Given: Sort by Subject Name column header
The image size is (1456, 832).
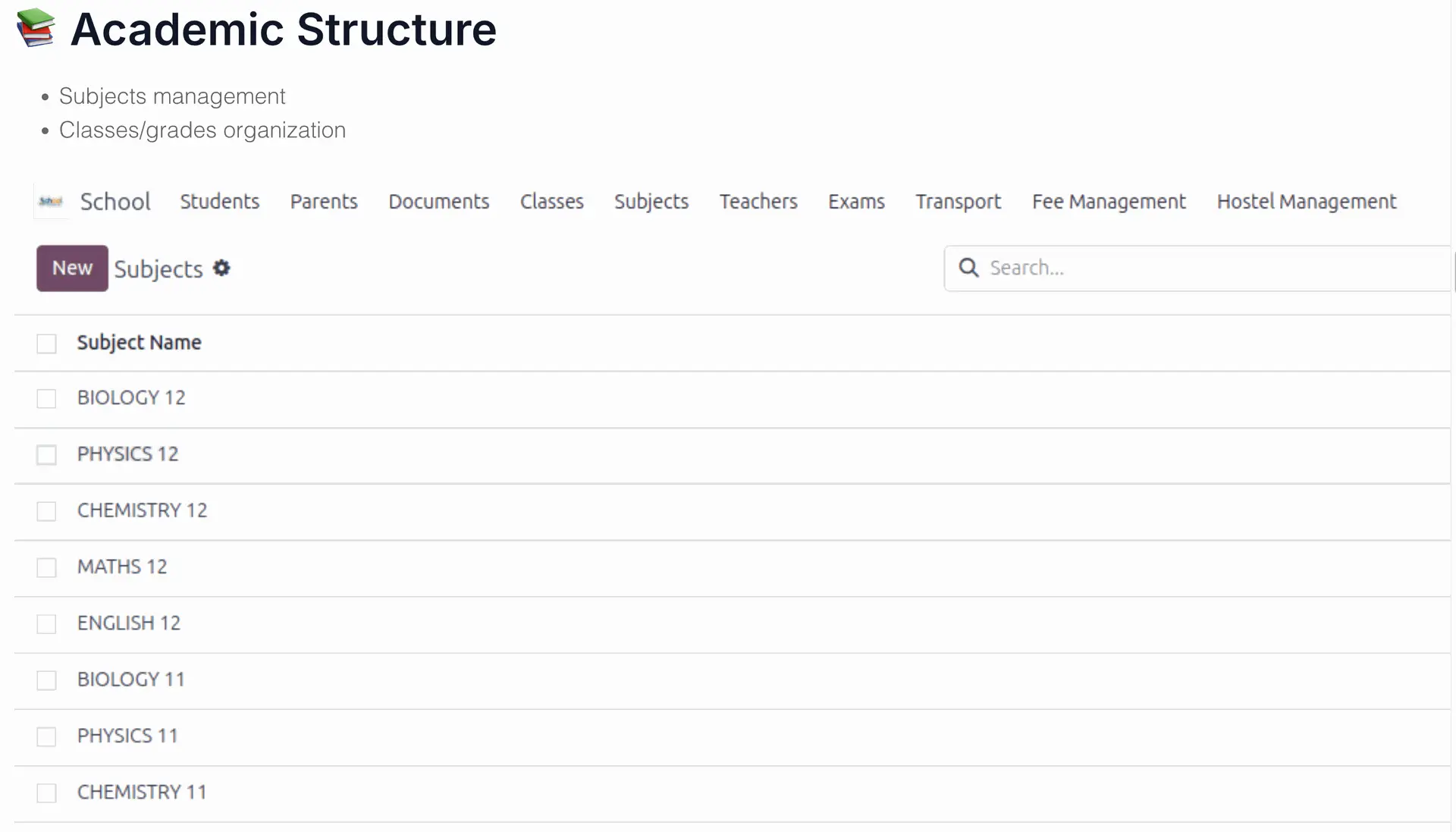Looking at the screenshot, I should (x=140, y=343).
